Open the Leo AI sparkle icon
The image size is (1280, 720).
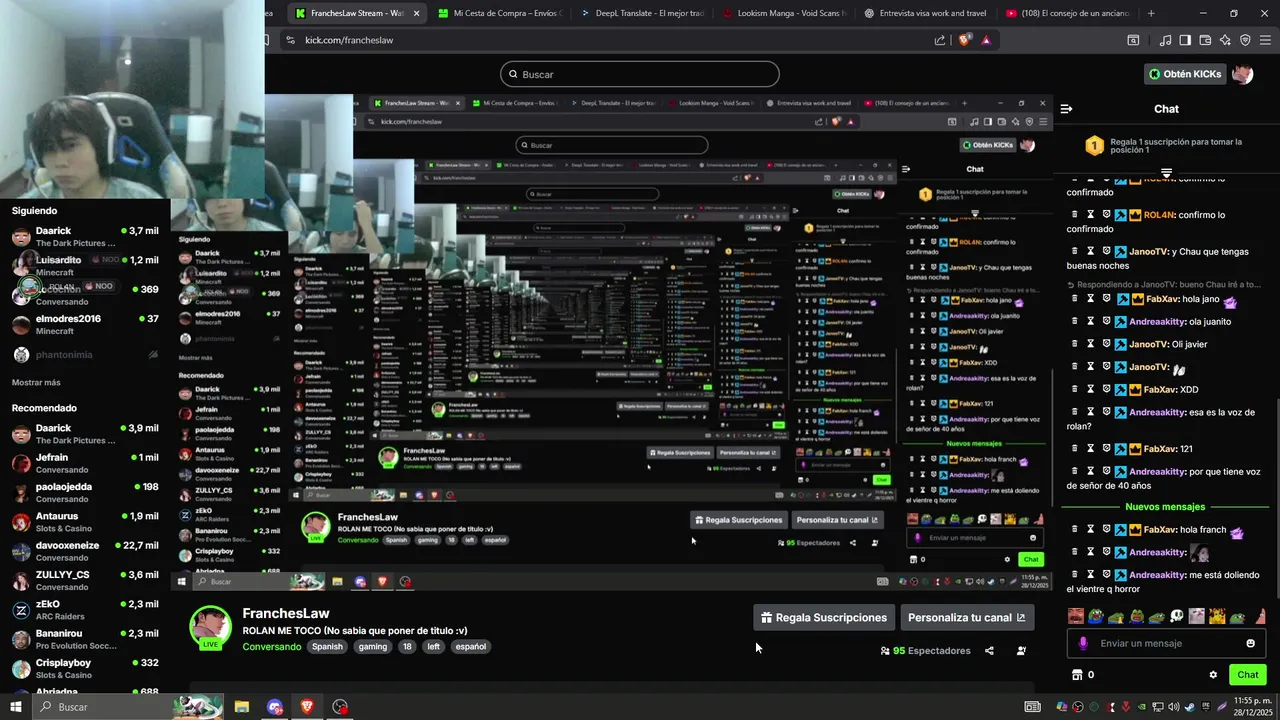point(1225,40)
